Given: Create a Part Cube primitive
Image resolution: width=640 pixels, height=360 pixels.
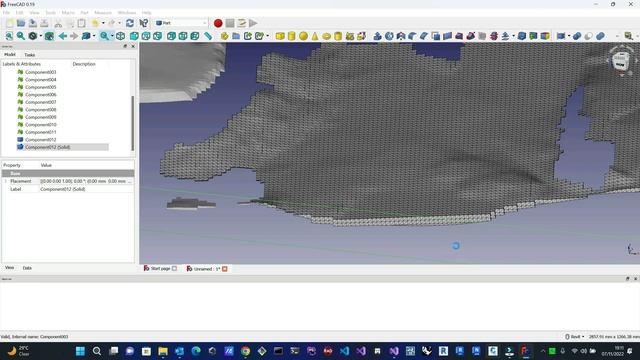Looking at the screenshot, I should (x=280, y=36).
